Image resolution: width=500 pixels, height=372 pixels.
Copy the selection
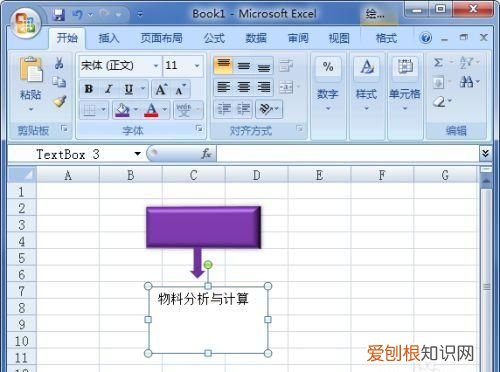pos(59,82)
